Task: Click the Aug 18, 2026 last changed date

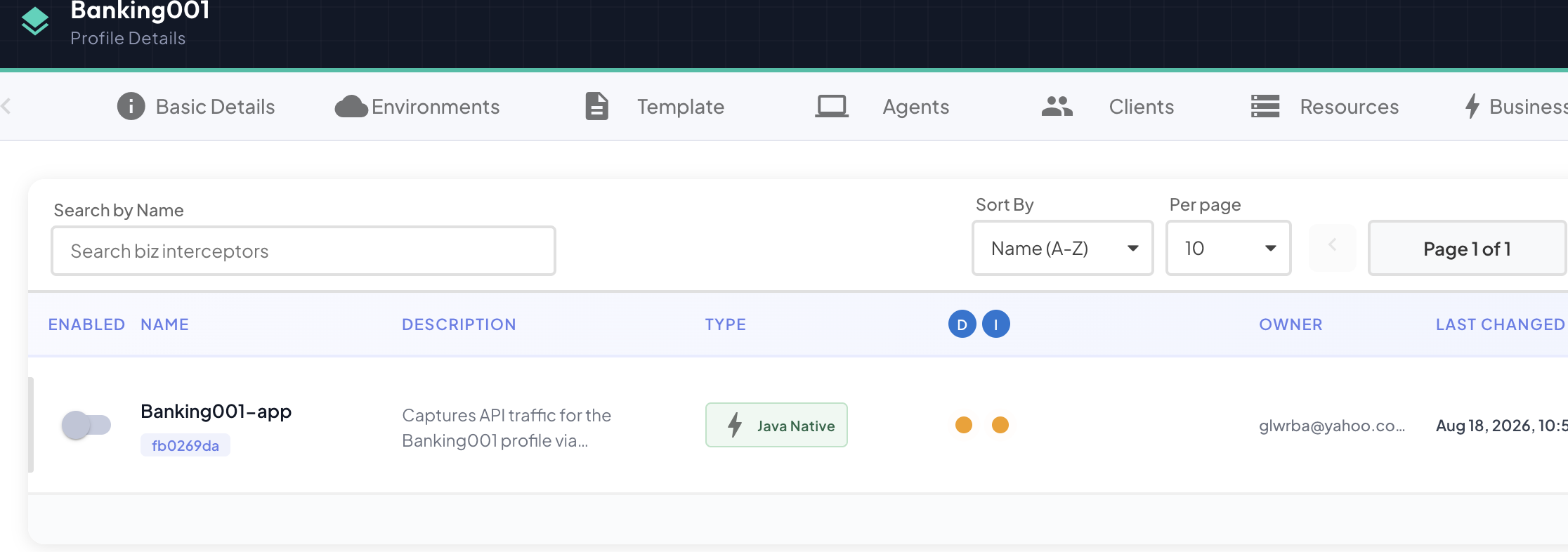Action: [x=1502, y=426]
